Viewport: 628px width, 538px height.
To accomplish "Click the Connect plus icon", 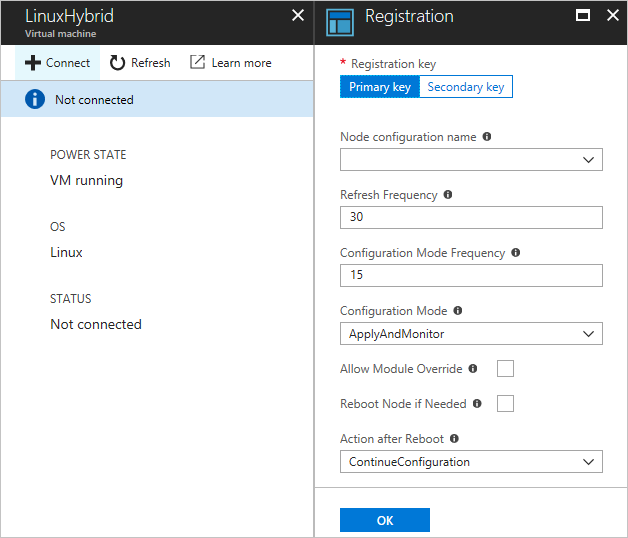I will pyautogui.click(x=33, y=63).
